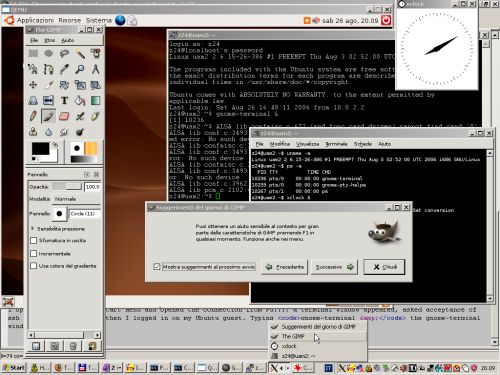Viewport: 500px width, 375px height.
Task: Select the Measure compass tool
Action: tap(95, 69)
